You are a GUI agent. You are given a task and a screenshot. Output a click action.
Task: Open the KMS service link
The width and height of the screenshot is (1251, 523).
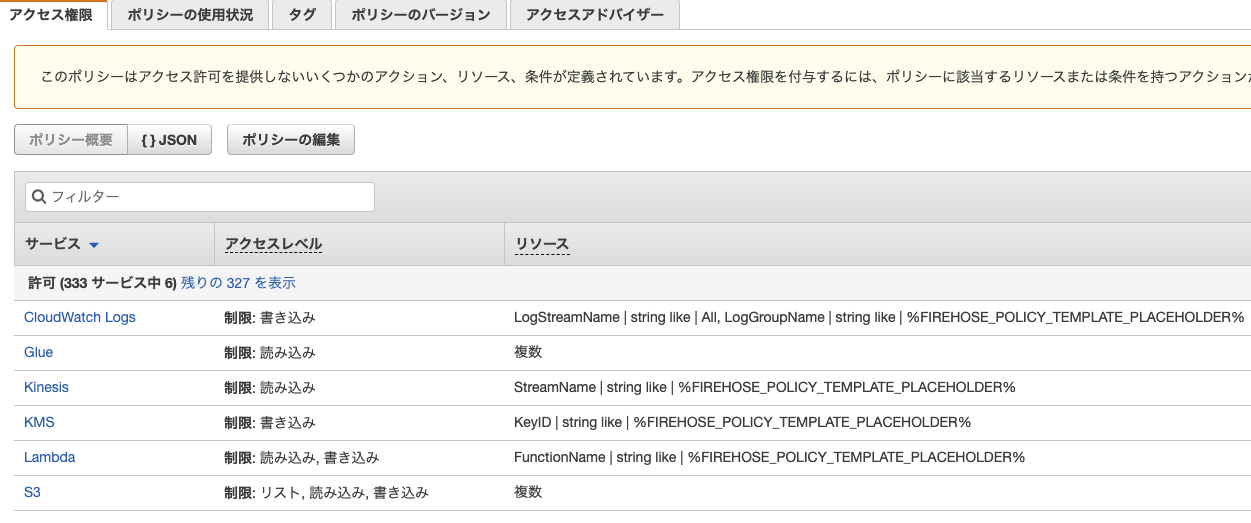[39, 422]
